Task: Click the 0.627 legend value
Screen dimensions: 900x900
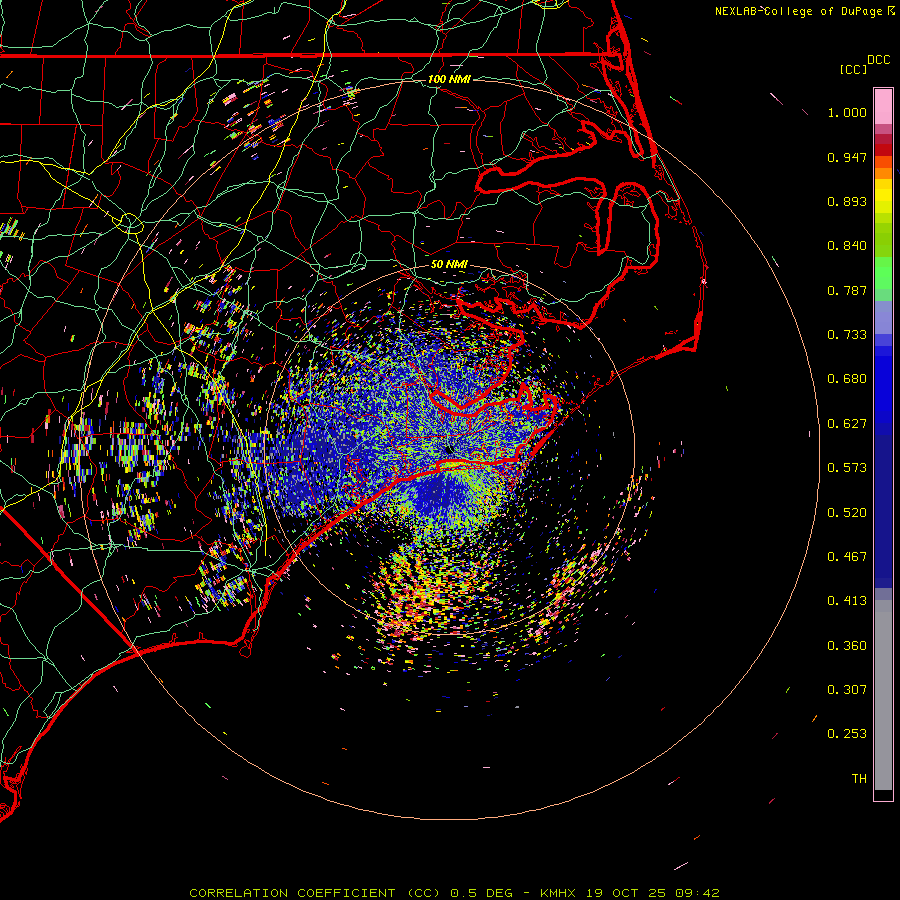Action: pos(847,424)
